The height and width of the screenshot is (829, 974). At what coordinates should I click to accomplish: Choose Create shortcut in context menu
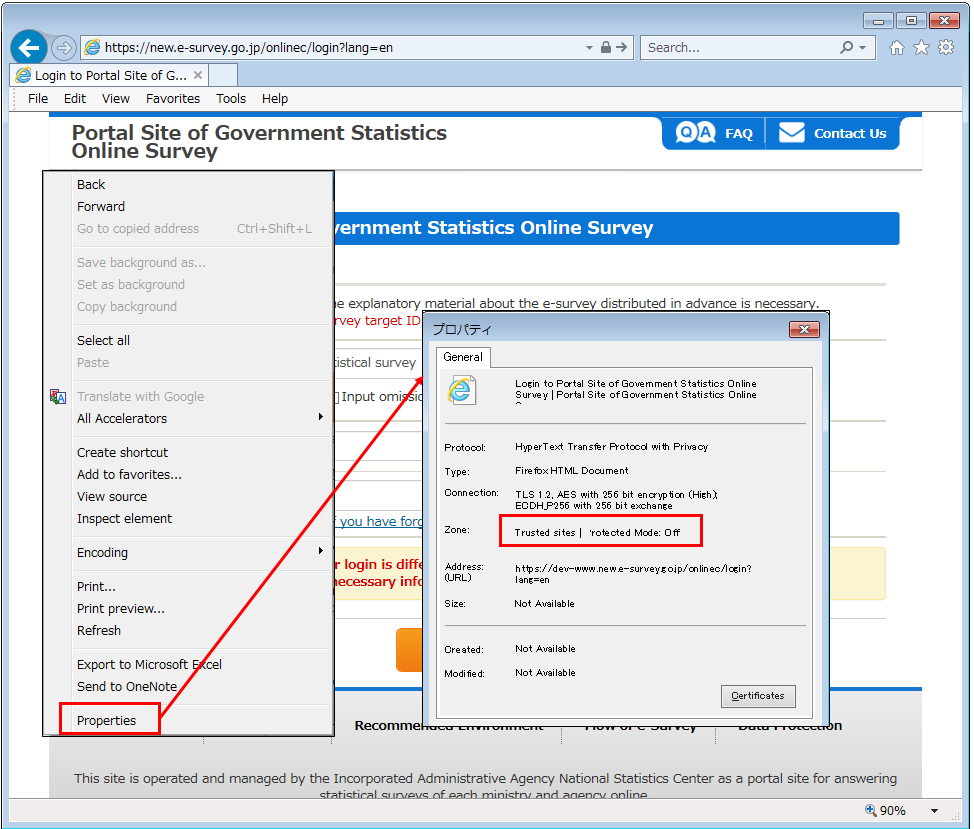(x=203, y=453)
